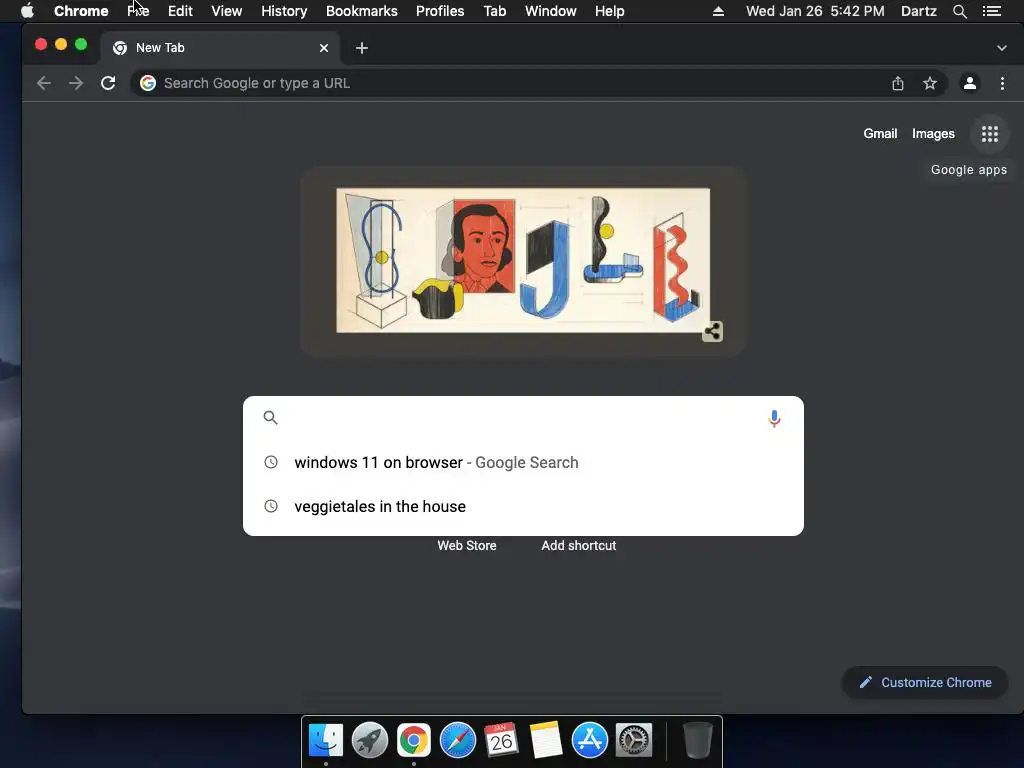
Task: Open the Window menu
Action: click(x=551, y=11)
